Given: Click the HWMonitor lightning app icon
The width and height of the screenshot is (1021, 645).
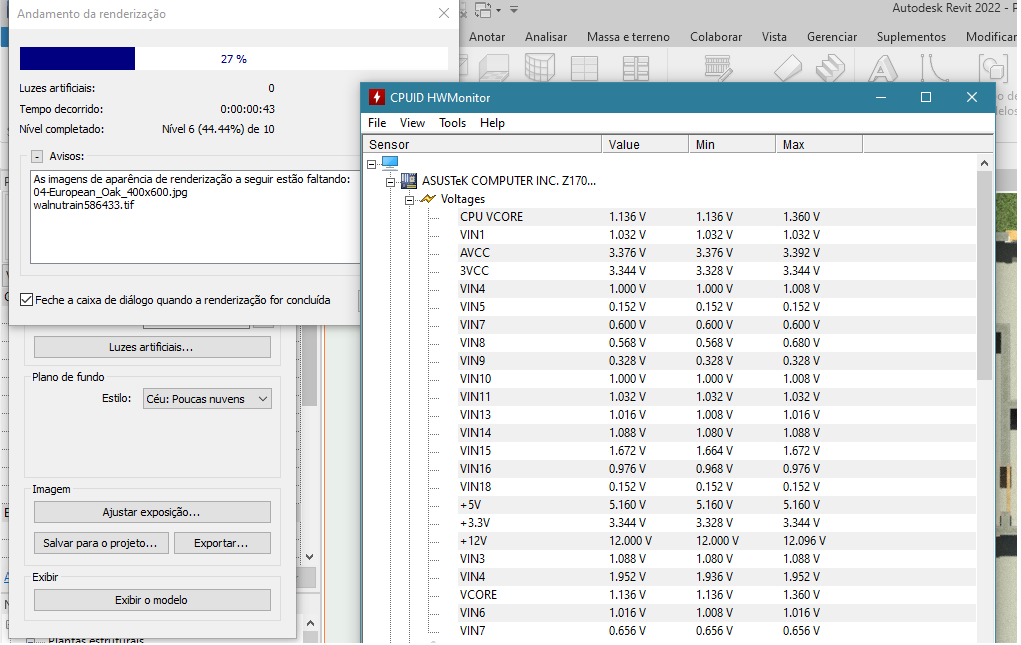Looking at the screenshot, I should click(x=376, y=97).
